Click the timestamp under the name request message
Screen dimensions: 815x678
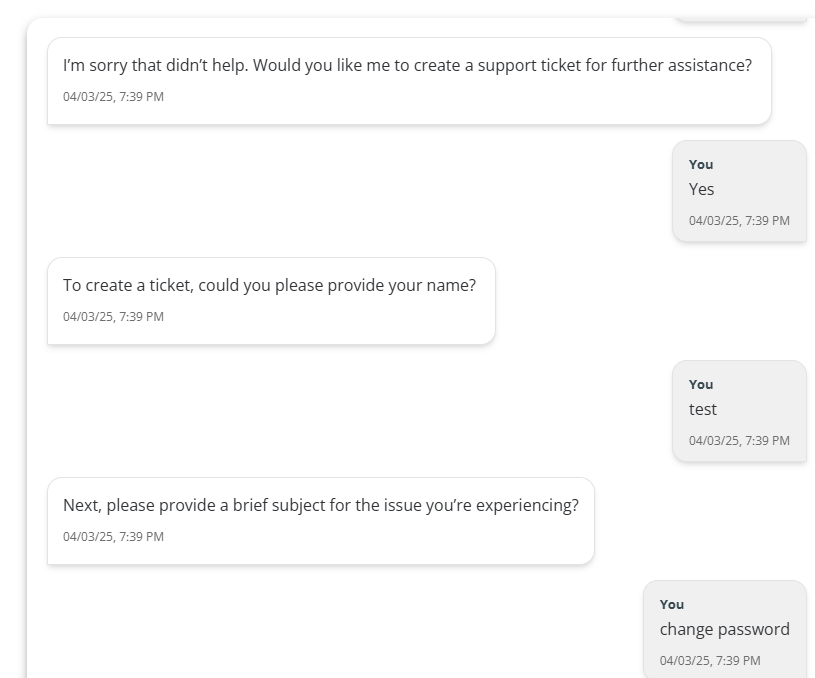point(113,317)
